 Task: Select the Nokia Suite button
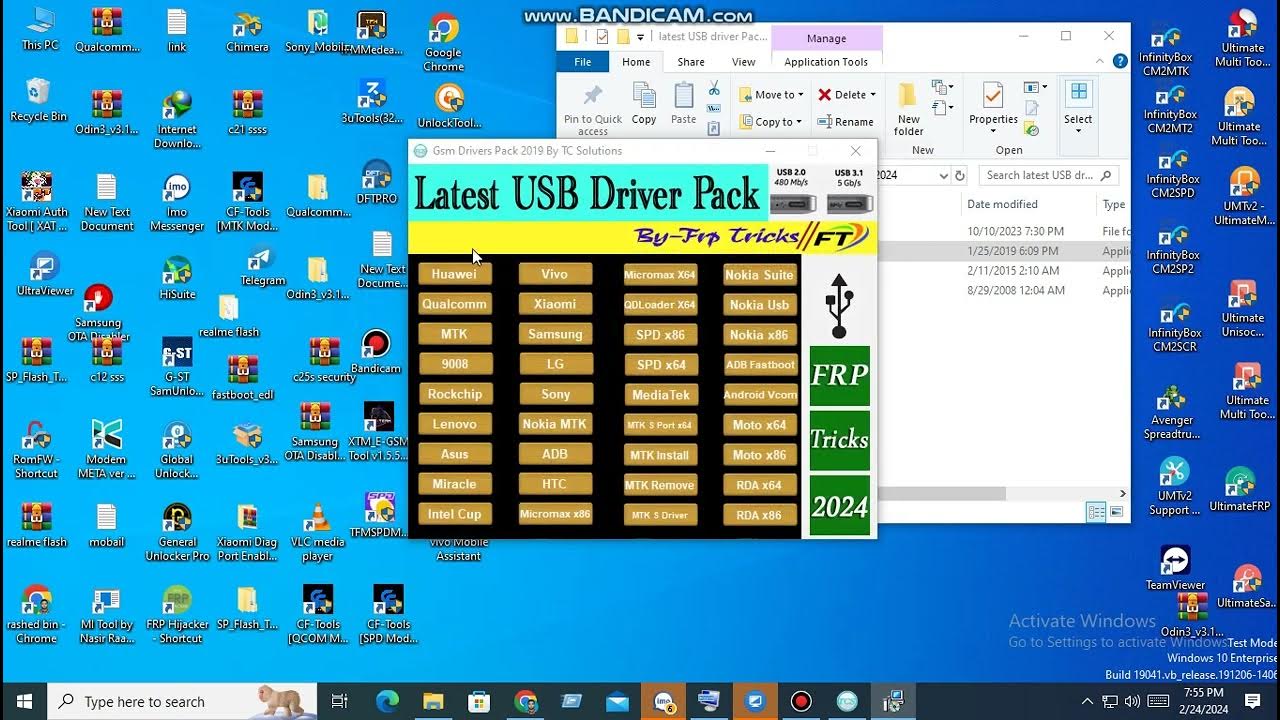tap(760, 274)
